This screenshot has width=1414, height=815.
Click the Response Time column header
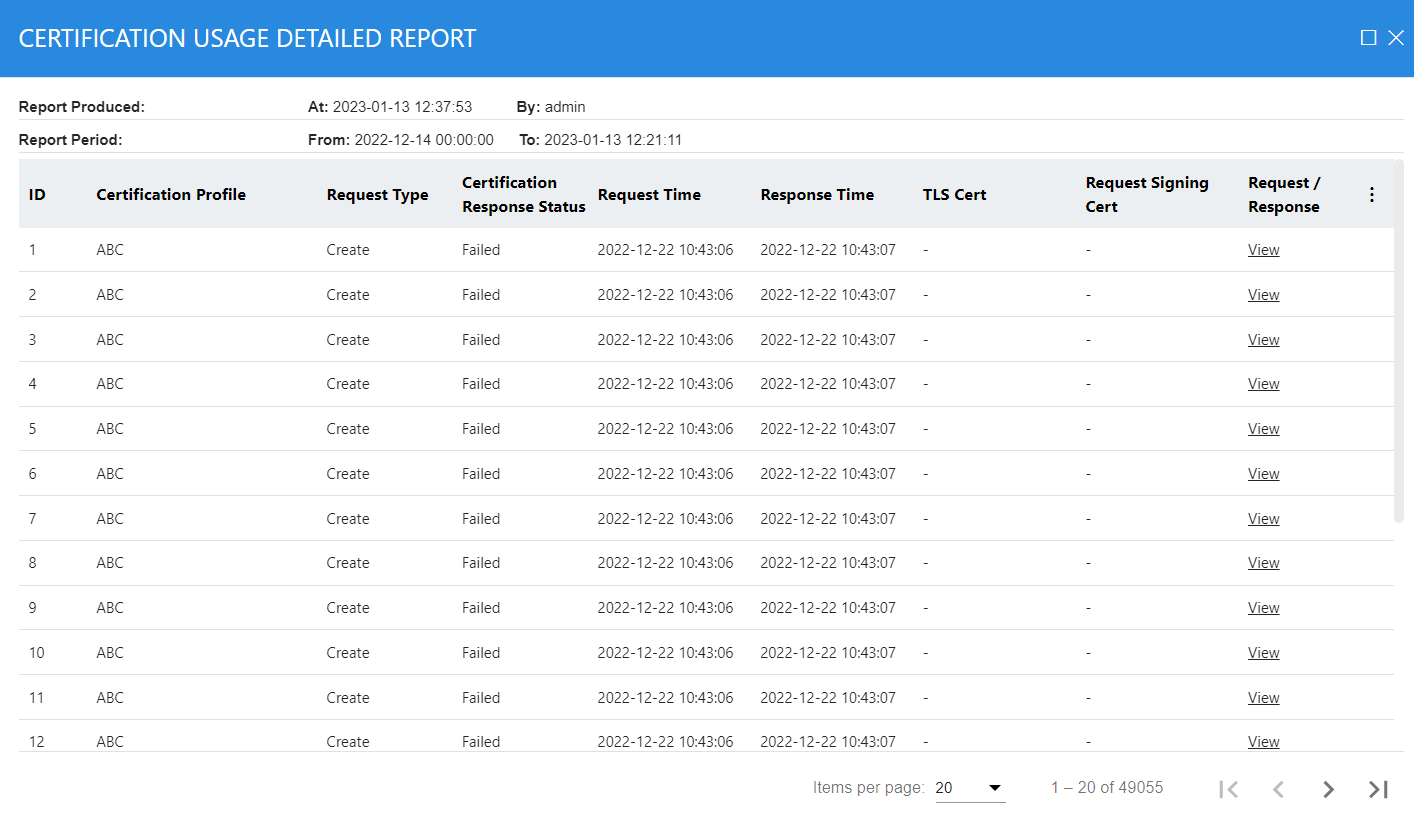click(x=817, y=195)
